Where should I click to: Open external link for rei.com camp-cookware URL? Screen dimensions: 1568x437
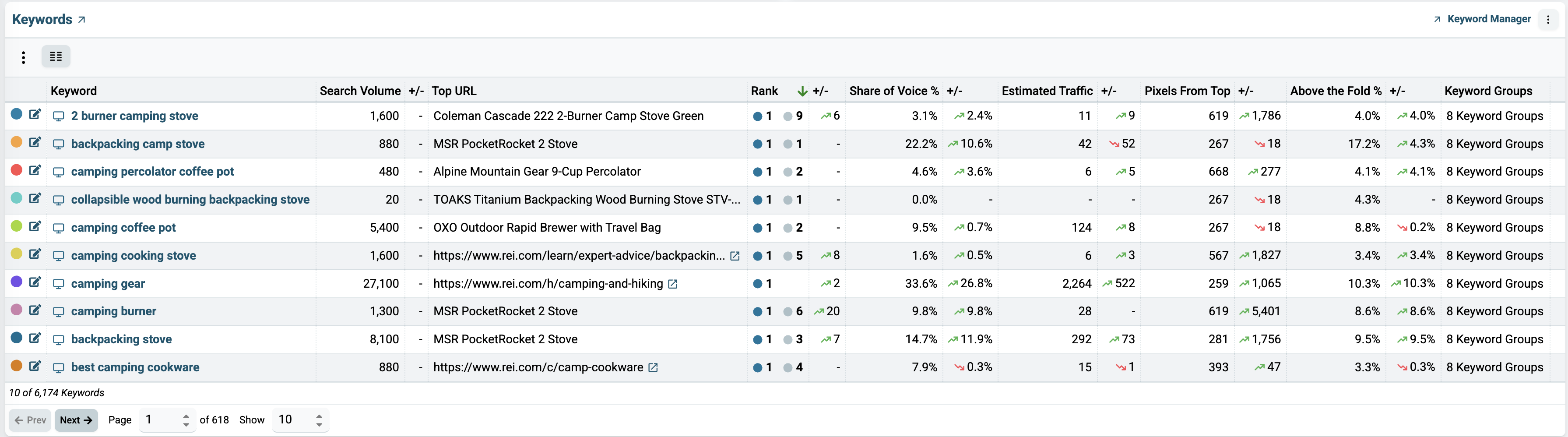point(653,368)
